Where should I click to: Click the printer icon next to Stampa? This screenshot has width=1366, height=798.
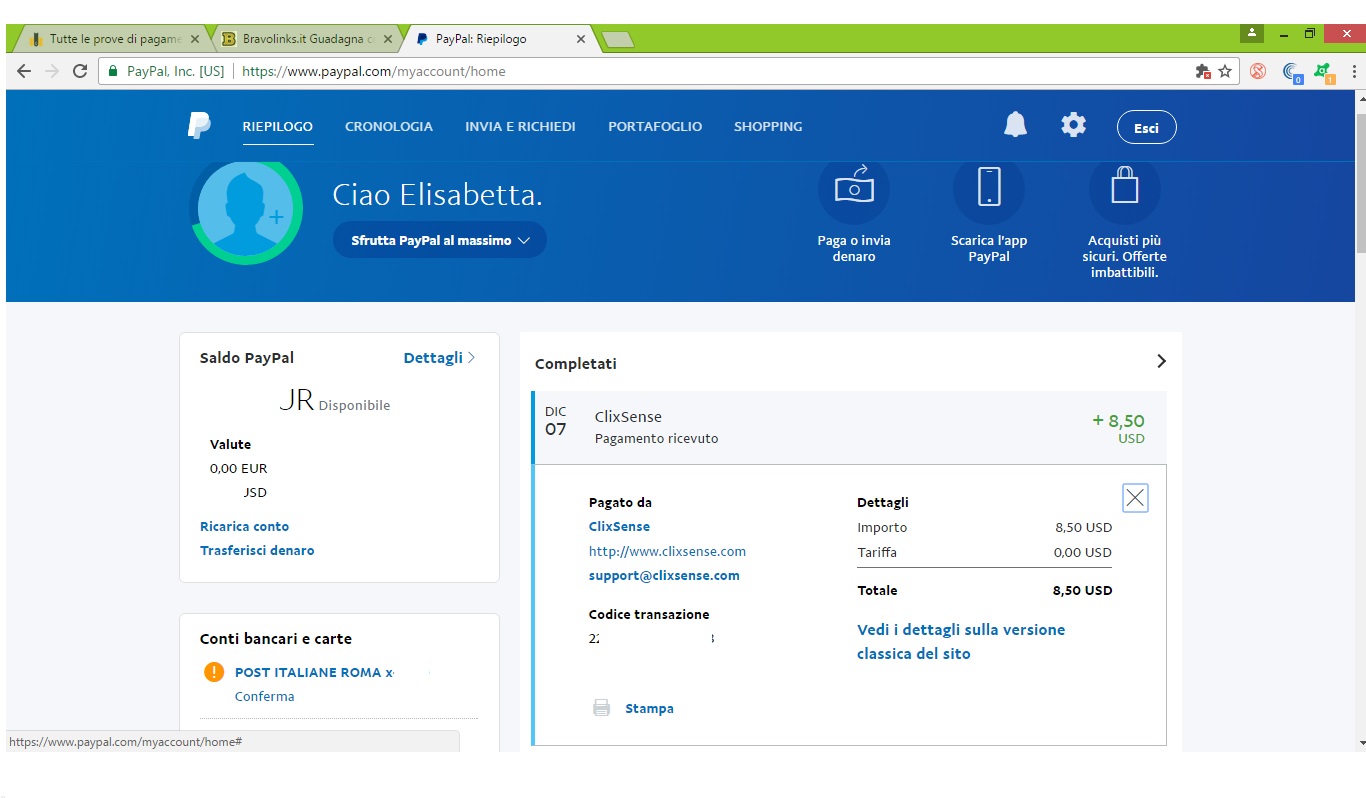[601, 708]
